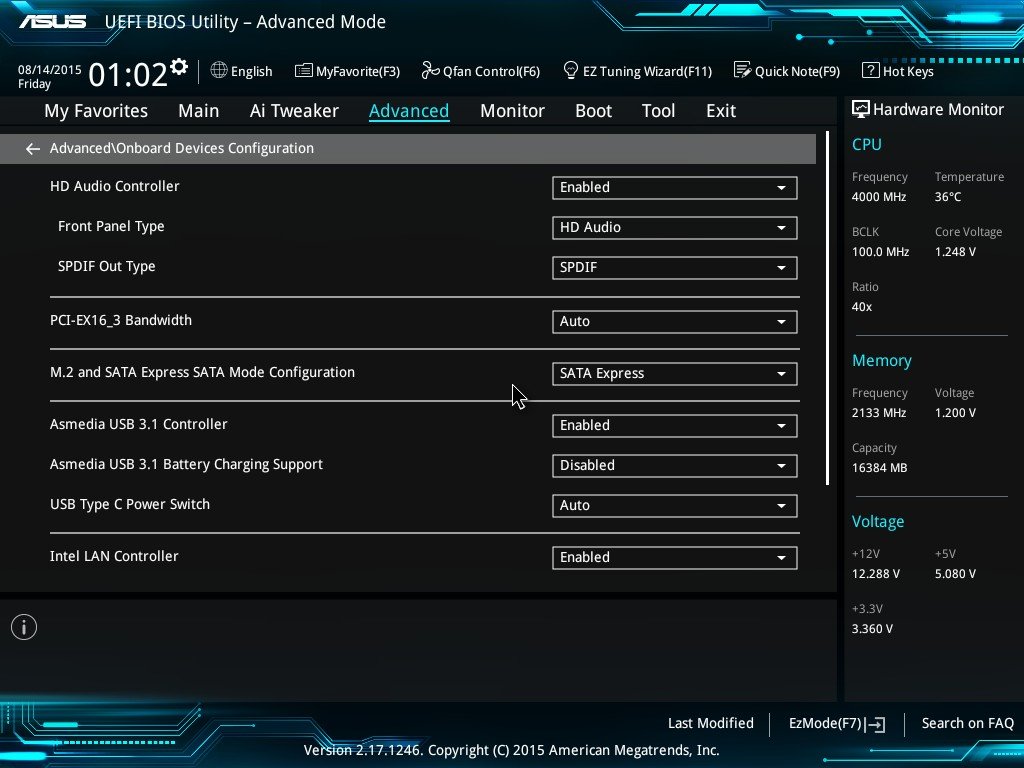Click the back arrow in the breadcrumb bar
The image size is (1024, 768).
pyautogui.click(x=33, y=149)
